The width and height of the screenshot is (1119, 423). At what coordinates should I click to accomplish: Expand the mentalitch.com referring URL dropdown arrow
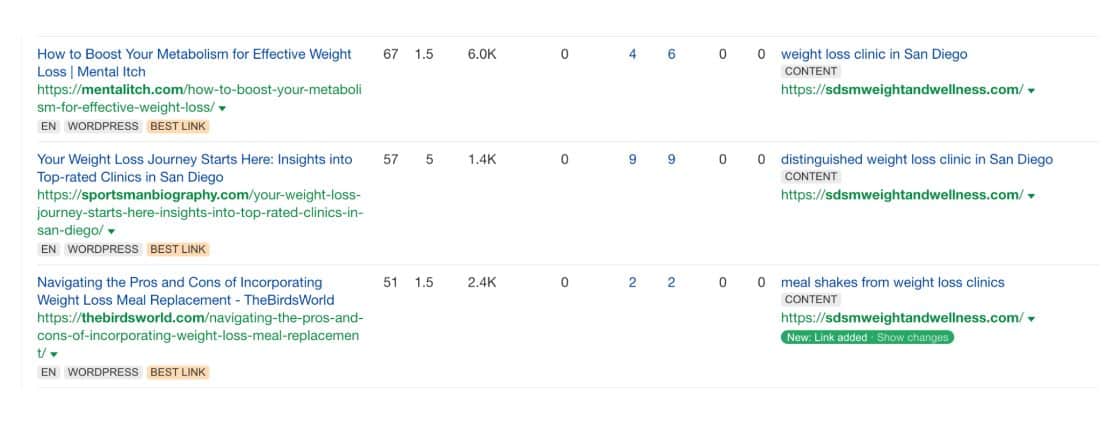point(223,108)
